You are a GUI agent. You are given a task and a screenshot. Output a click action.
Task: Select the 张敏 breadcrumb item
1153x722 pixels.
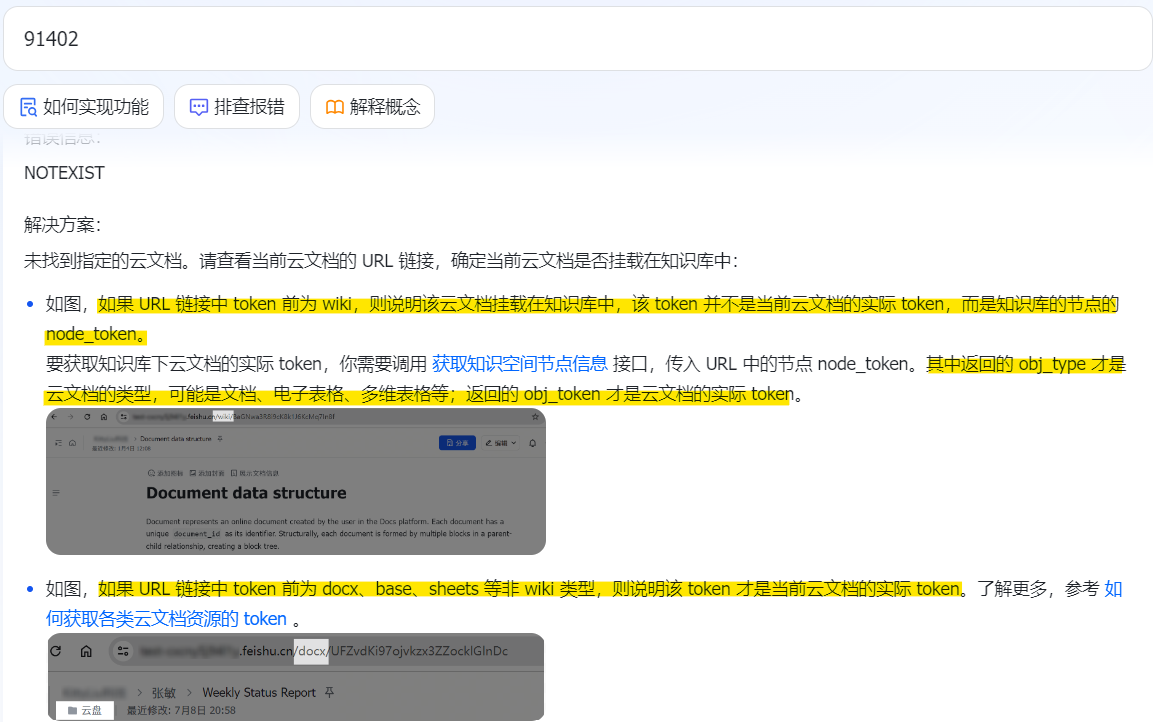click(x=163, y=692)
